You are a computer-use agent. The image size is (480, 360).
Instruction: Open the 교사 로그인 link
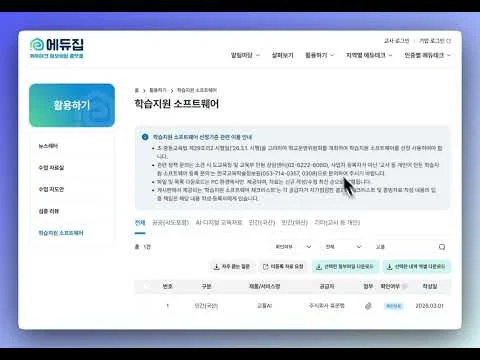coord(396,41)
